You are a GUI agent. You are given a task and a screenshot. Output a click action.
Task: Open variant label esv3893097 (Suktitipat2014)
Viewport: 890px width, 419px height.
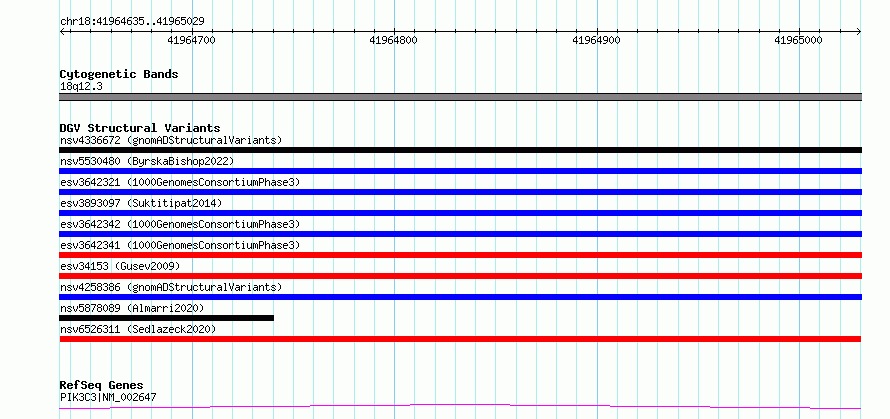(x=141, y=203)
